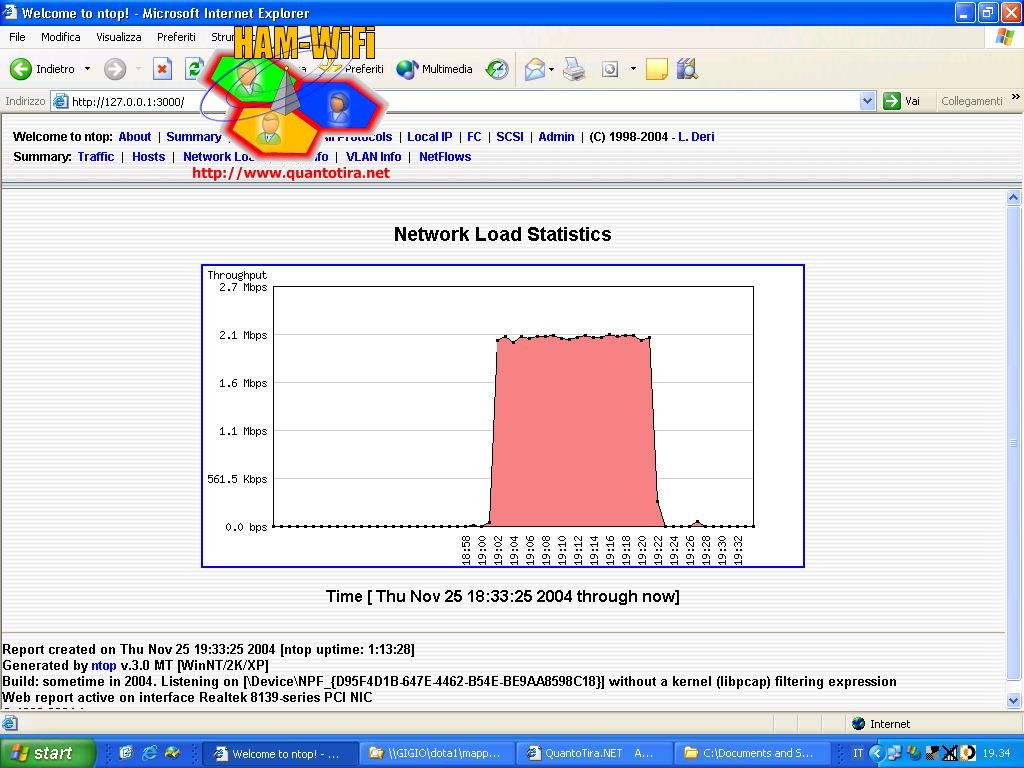Viewport: 1024px width, 768px height.
Task: Follow the ntop link in the footer
Action: [x=103, y=665]
